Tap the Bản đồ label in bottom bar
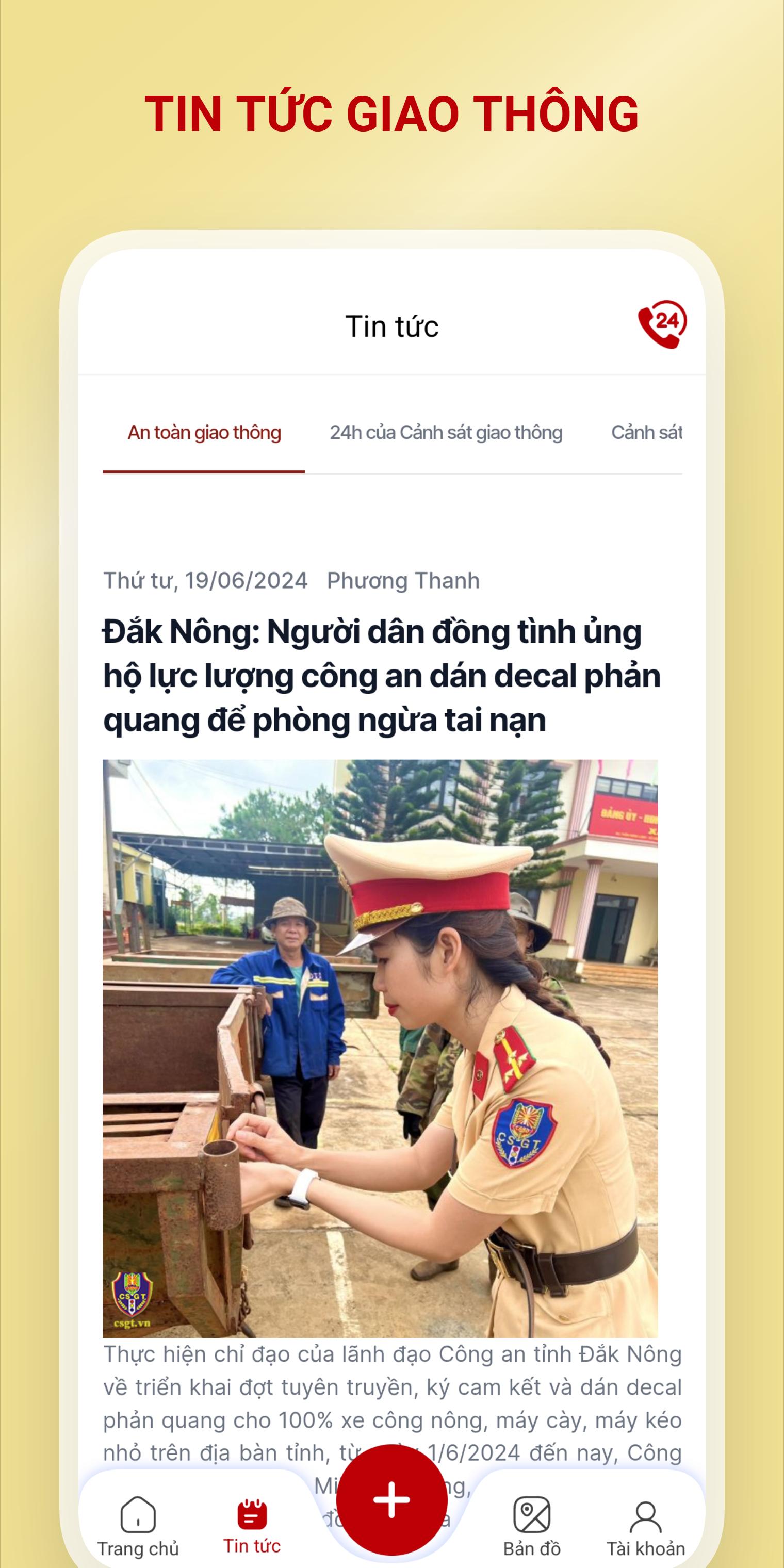This screenshot has height=1568, width=784. point(532,1548)
